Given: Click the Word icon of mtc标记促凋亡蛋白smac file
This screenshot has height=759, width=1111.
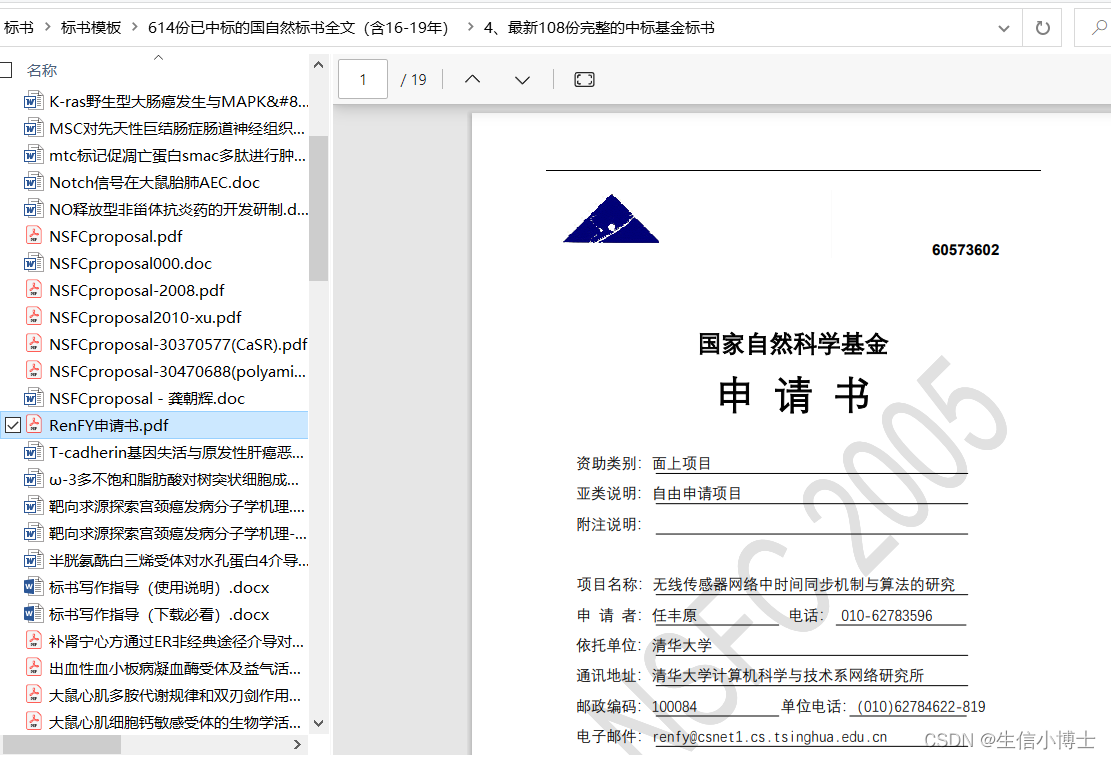Looking at the screenshot, I should (x=33, y=154).
